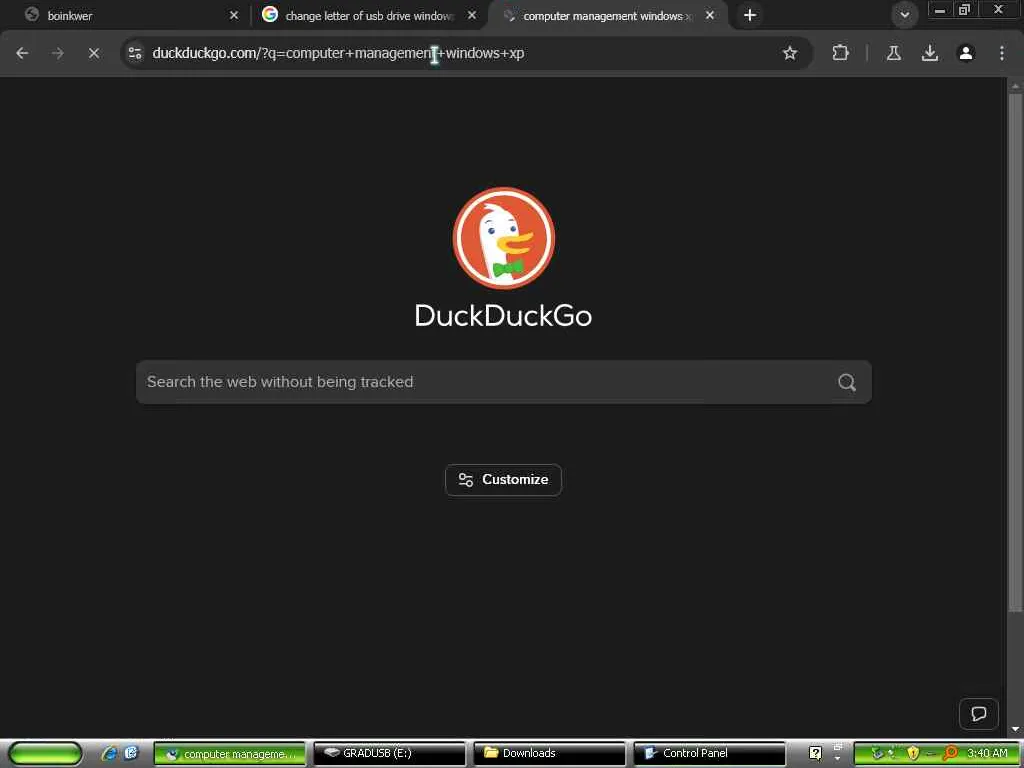Image resolution: width=1024 pixels, height=768 pixels.
Task: Launch Internet Explorer from quick launch
Action: coord(108,753)
